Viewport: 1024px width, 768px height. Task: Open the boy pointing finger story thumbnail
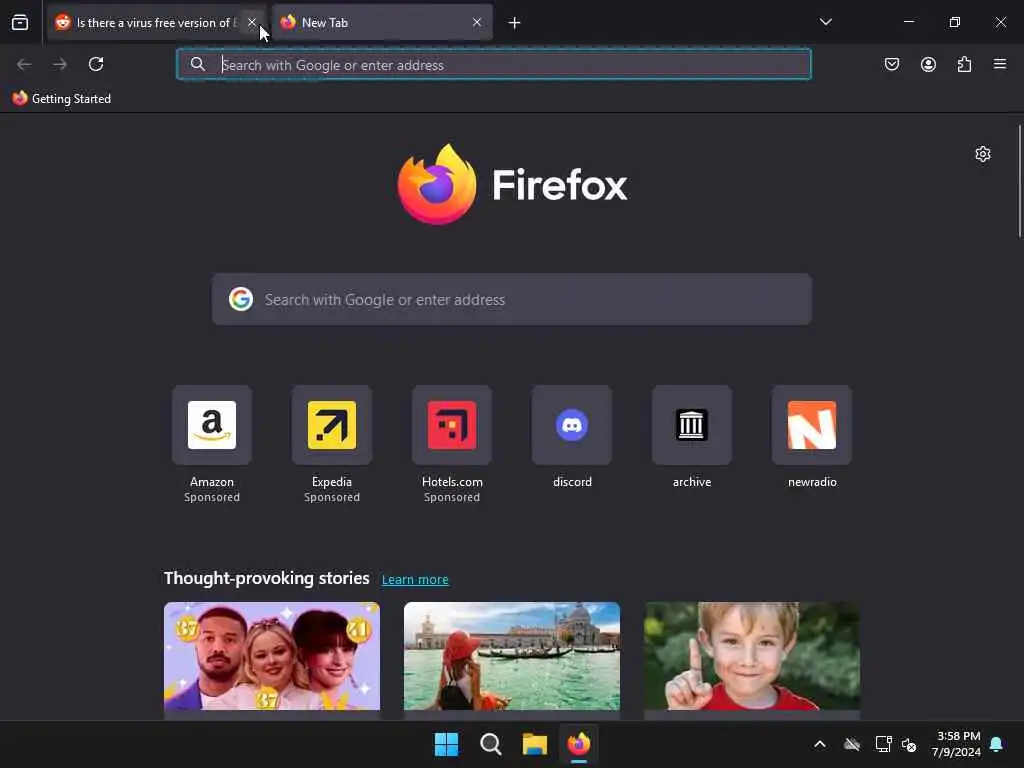click(752, 656)
